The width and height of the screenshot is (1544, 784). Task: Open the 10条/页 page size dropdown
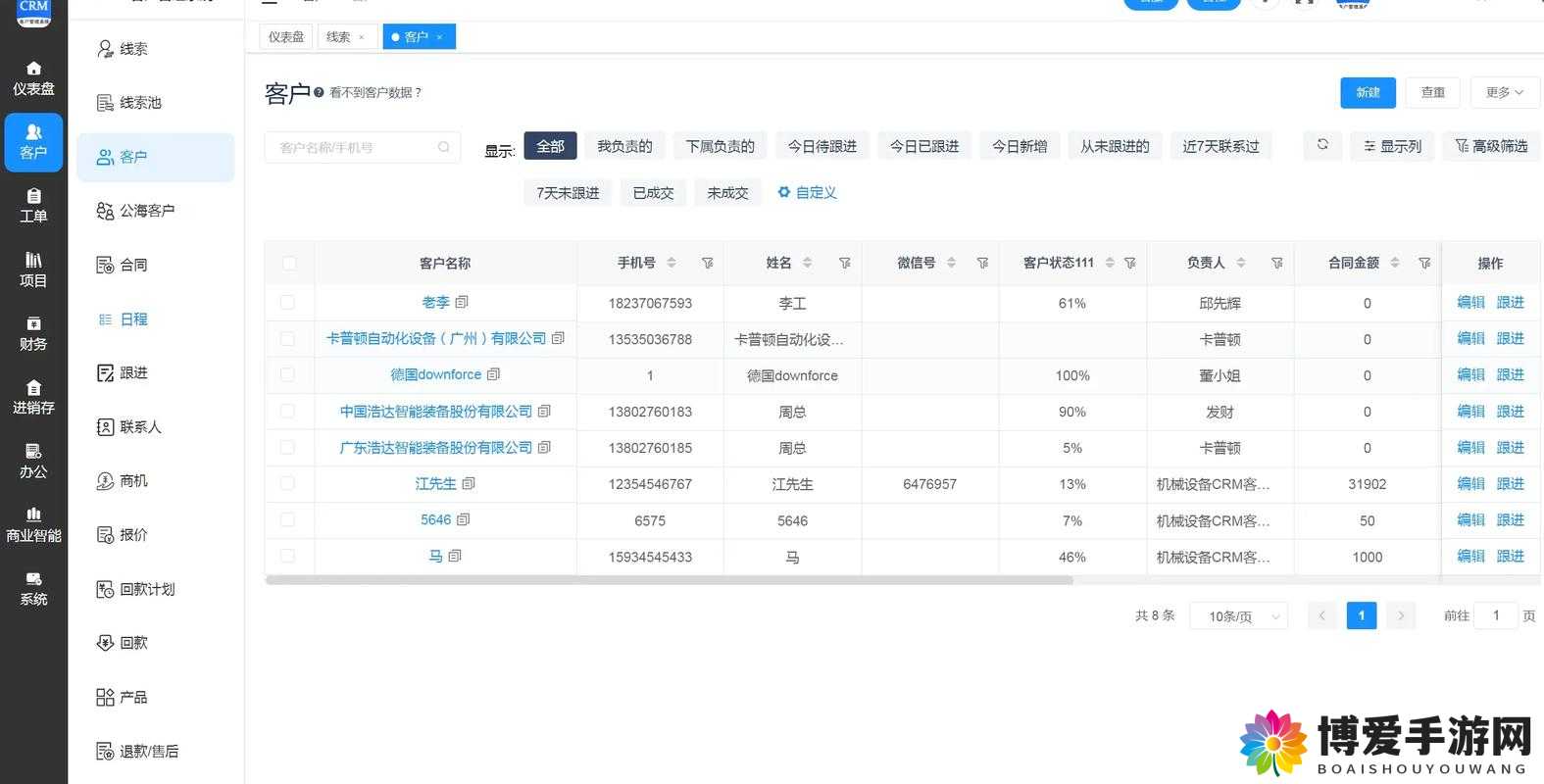1239,615
